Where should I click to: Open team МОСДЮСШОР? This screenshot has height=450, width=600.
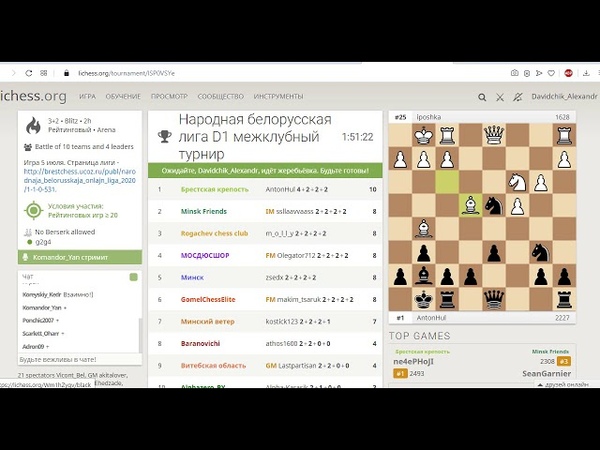click(x=205, y=255)
